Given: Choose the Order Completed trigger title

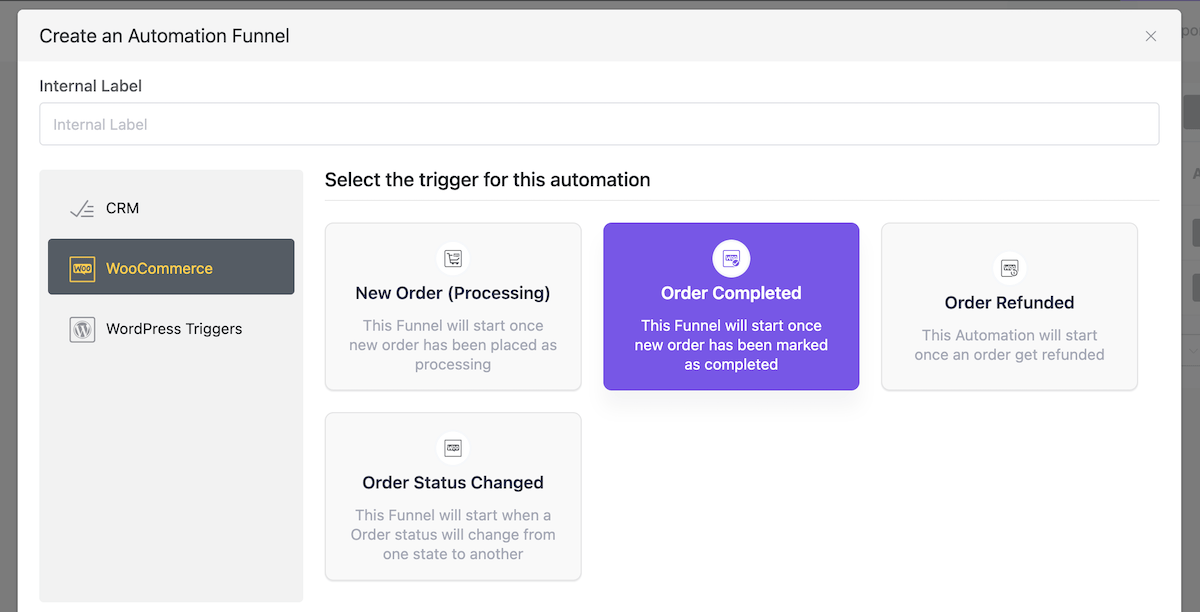Looking at the screenshot, I should (731, 293).
